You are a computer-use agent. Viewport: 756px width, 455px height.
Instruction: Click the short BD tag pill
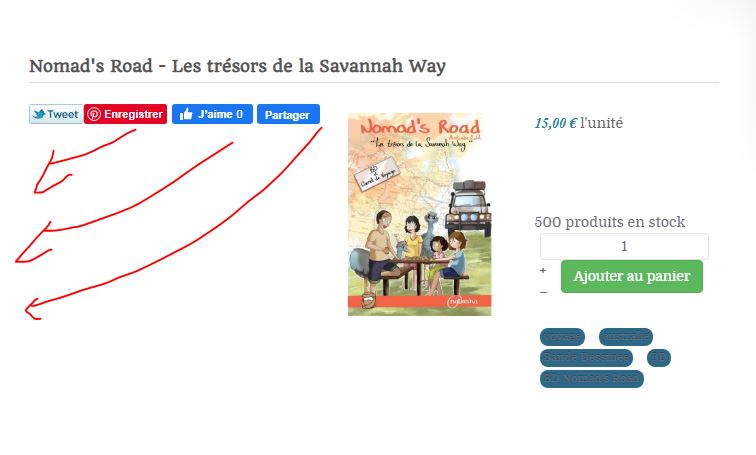659,358
